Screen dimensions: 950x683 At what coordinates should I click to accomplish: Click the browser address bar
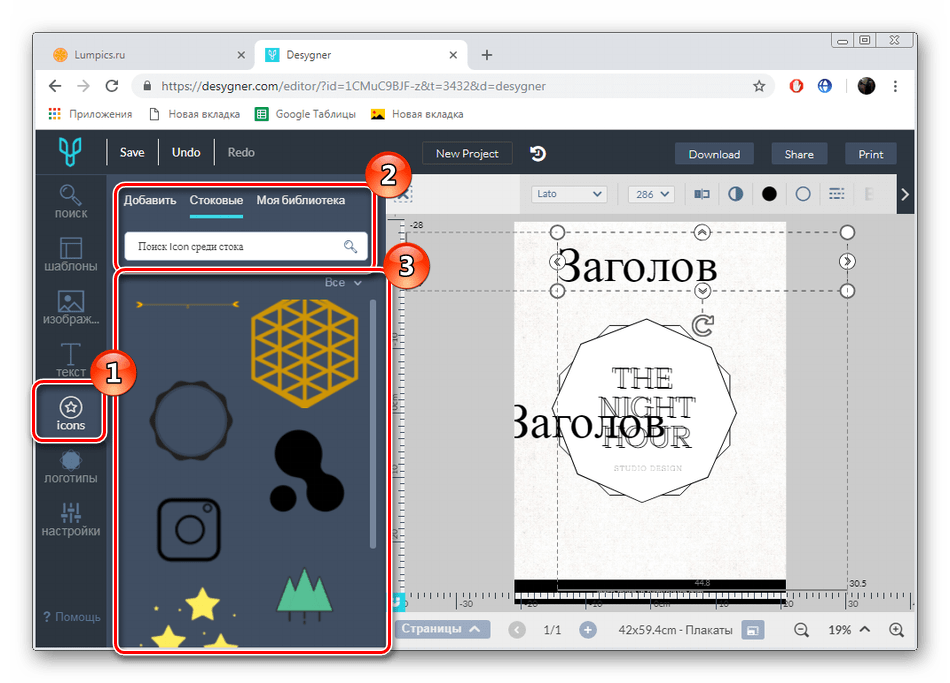pos(453,86)
